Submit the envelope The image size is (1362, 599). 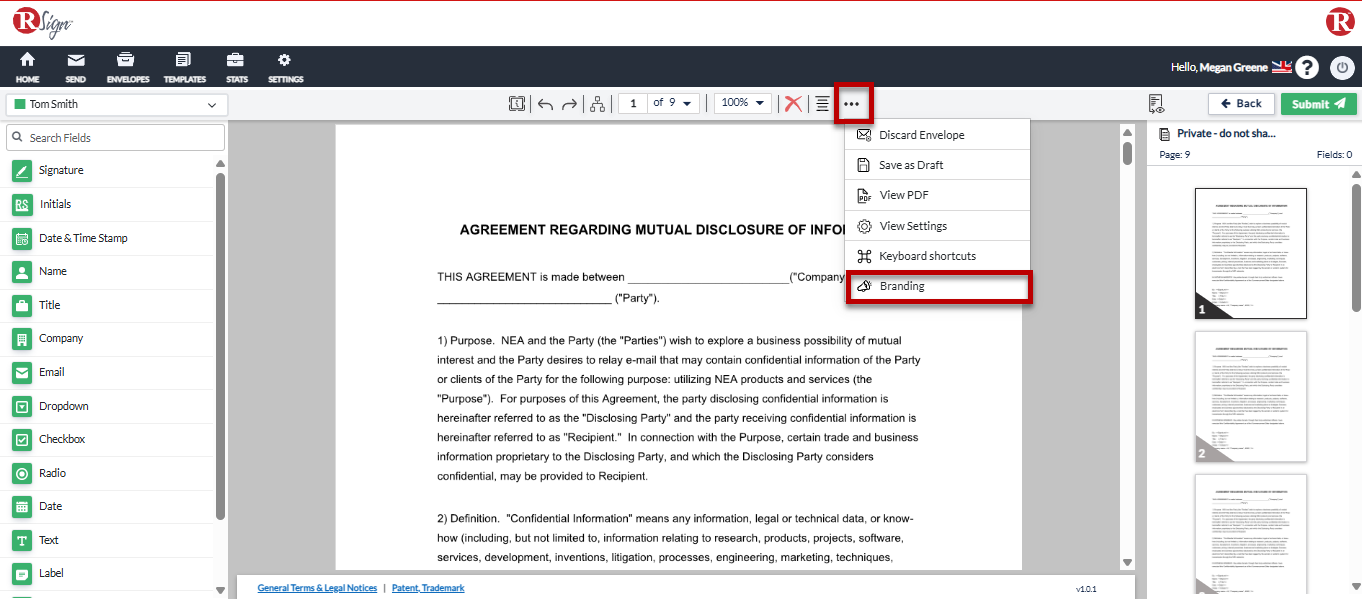[x=1319, y=104]
